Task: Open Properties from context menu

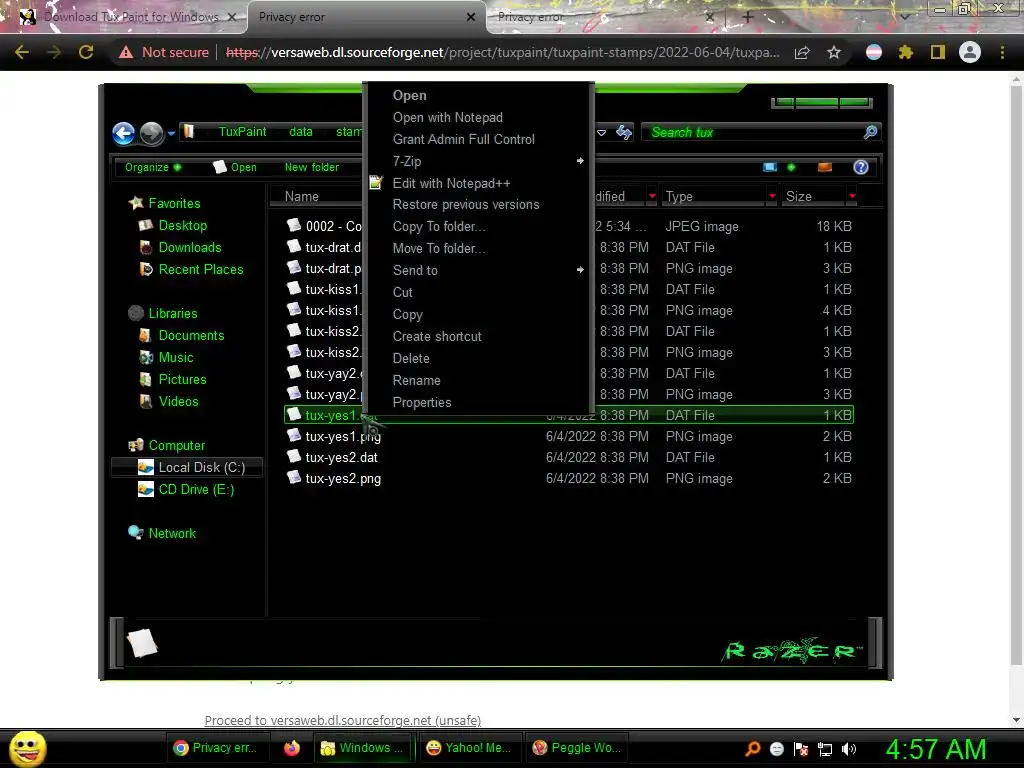Action: (x=422, y=402)
